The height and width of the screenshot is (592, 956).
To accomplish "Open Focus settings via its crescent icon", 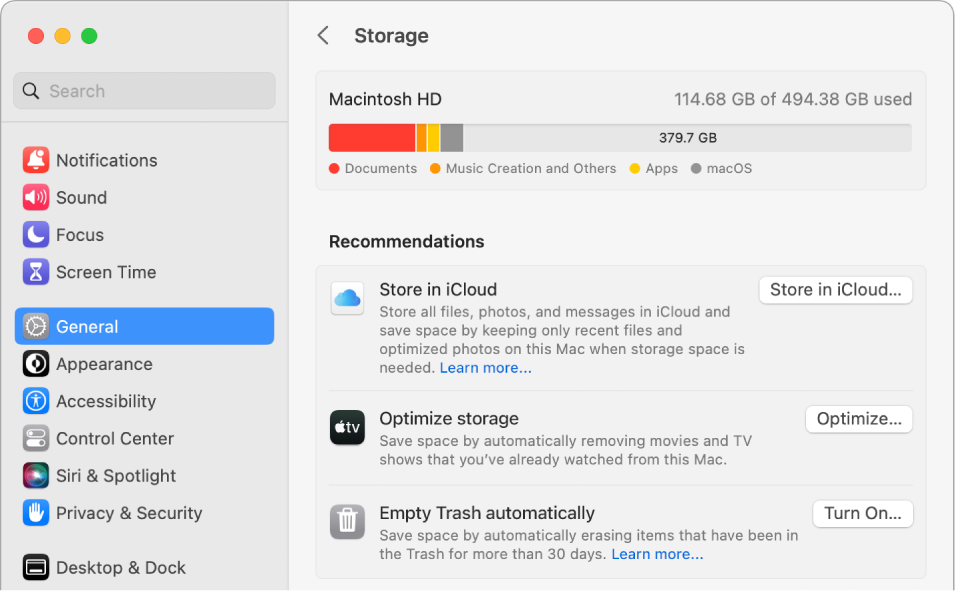I will click(x=36, y=234).
